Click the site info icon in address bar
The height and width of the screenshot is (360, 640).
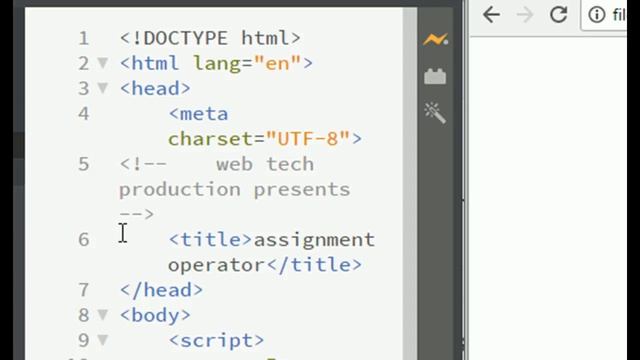[x=596, y=15]
